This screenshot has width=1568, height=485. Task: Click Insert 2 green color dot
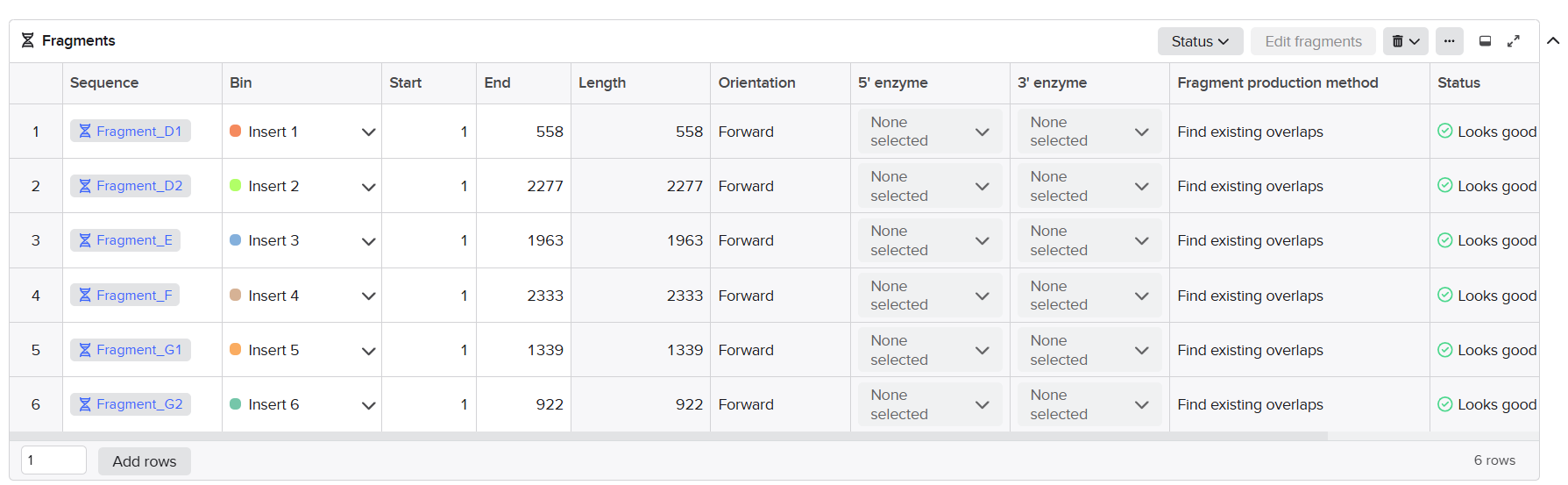(x=236, y=185)
